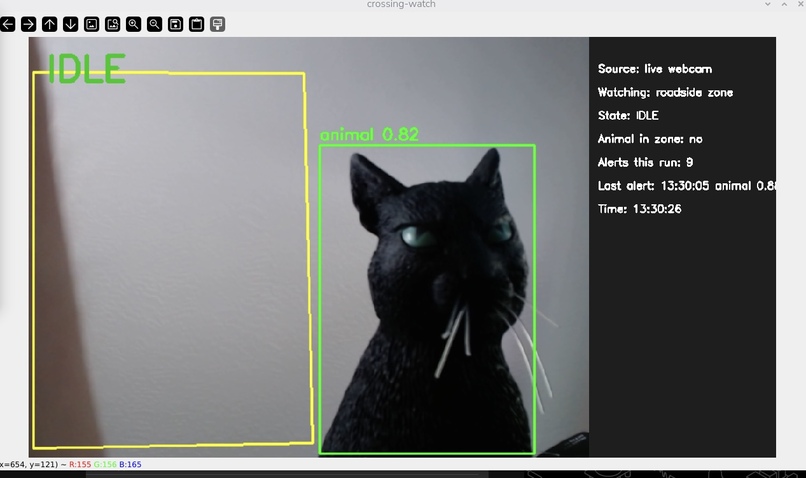The height and width of the screenshot is (478, 806).
Task: Click the green IDLE state overlay text
Action: [86, 69]
